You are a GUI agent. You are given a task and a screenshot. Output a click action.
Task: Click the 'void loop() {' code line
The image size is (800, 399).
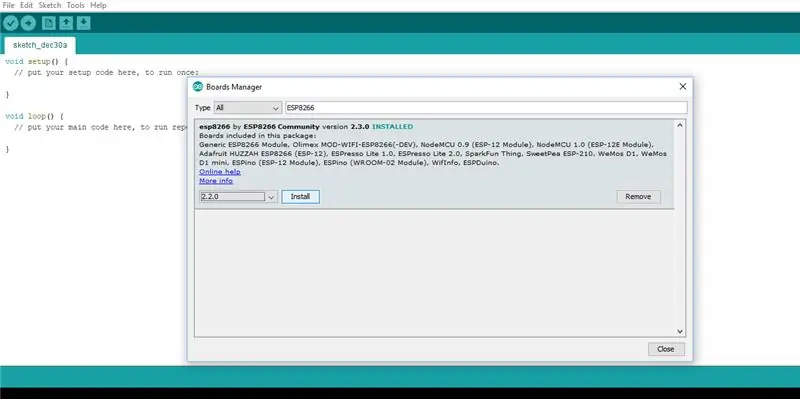click(x=35, y=116)
